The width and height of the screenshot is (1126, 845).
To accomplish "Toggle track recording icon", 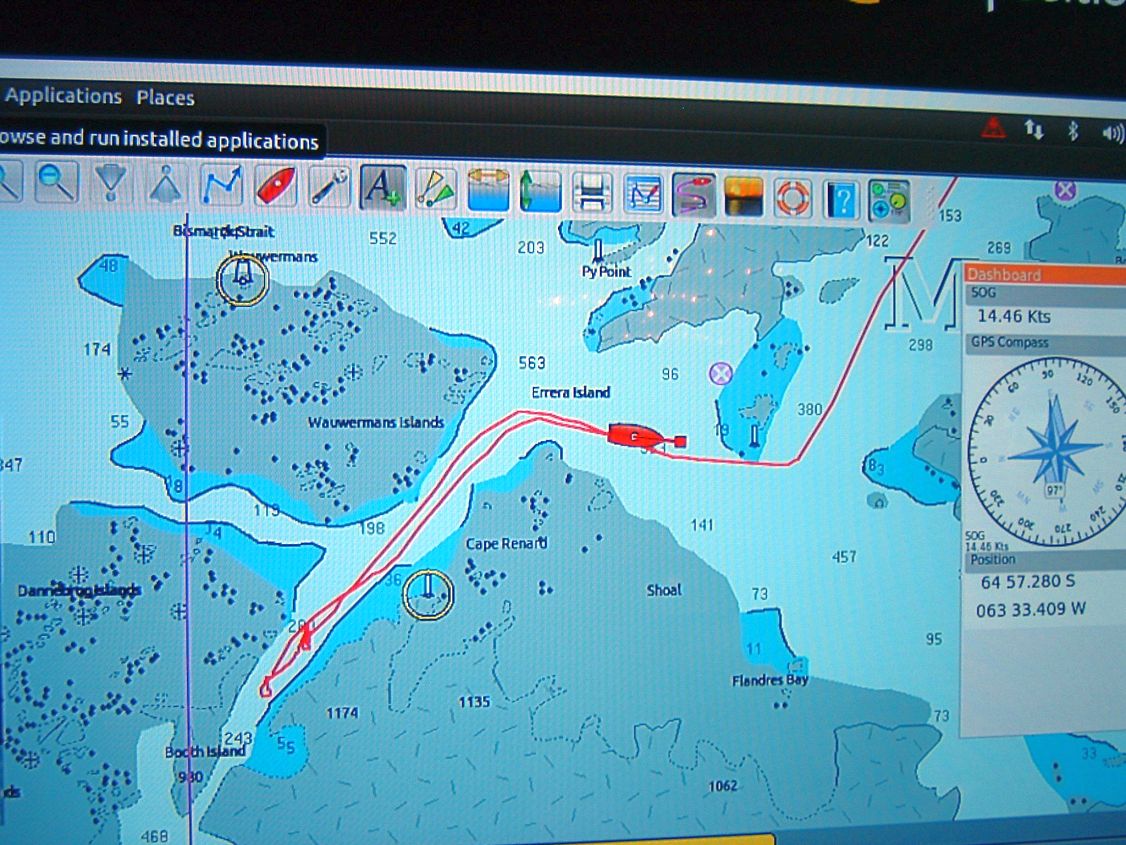I will [x=694, y=195].
